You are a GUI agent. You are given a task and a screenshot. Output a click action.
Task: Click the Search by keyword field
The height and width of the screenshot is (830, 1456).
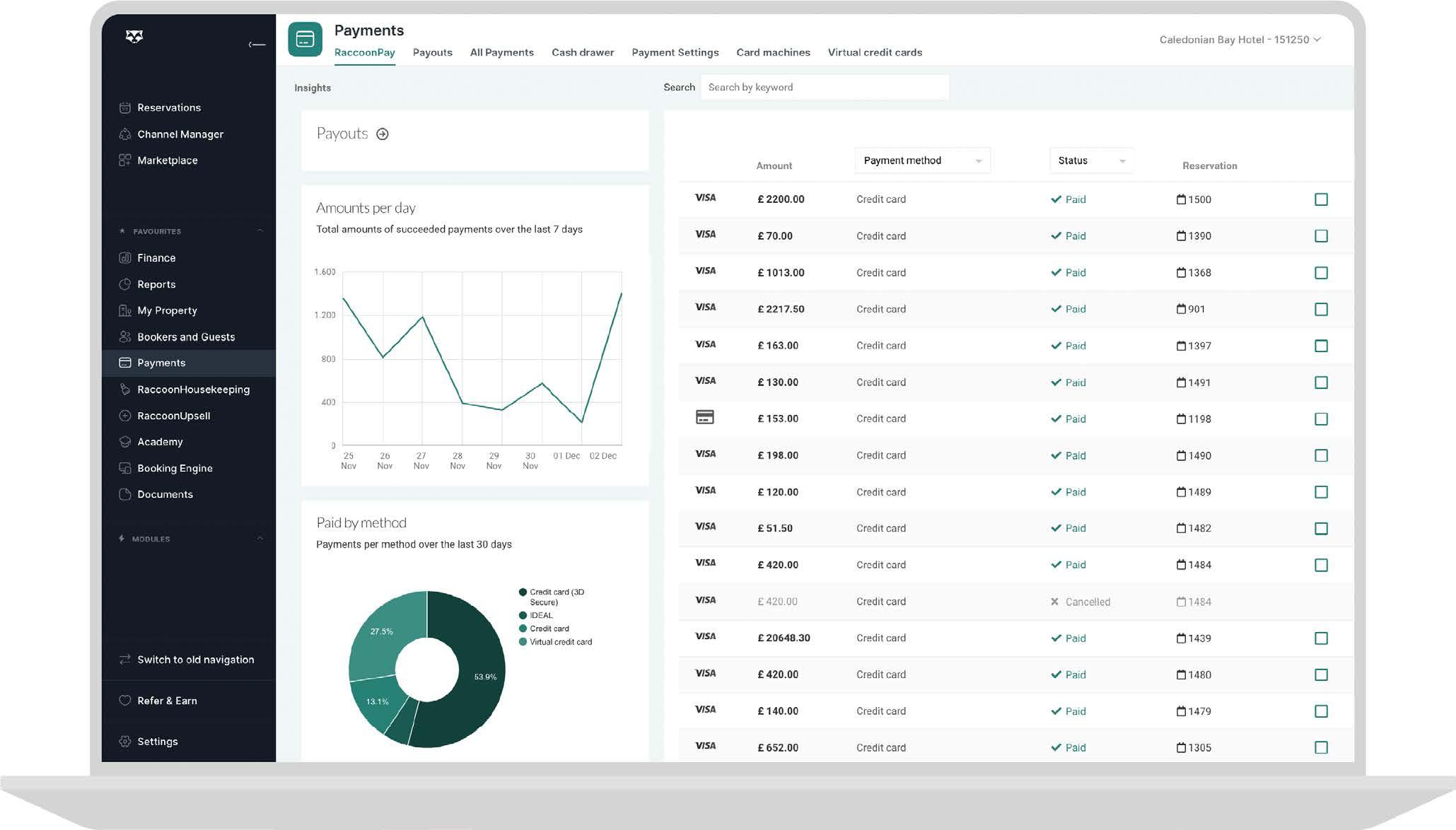[824, 87]
